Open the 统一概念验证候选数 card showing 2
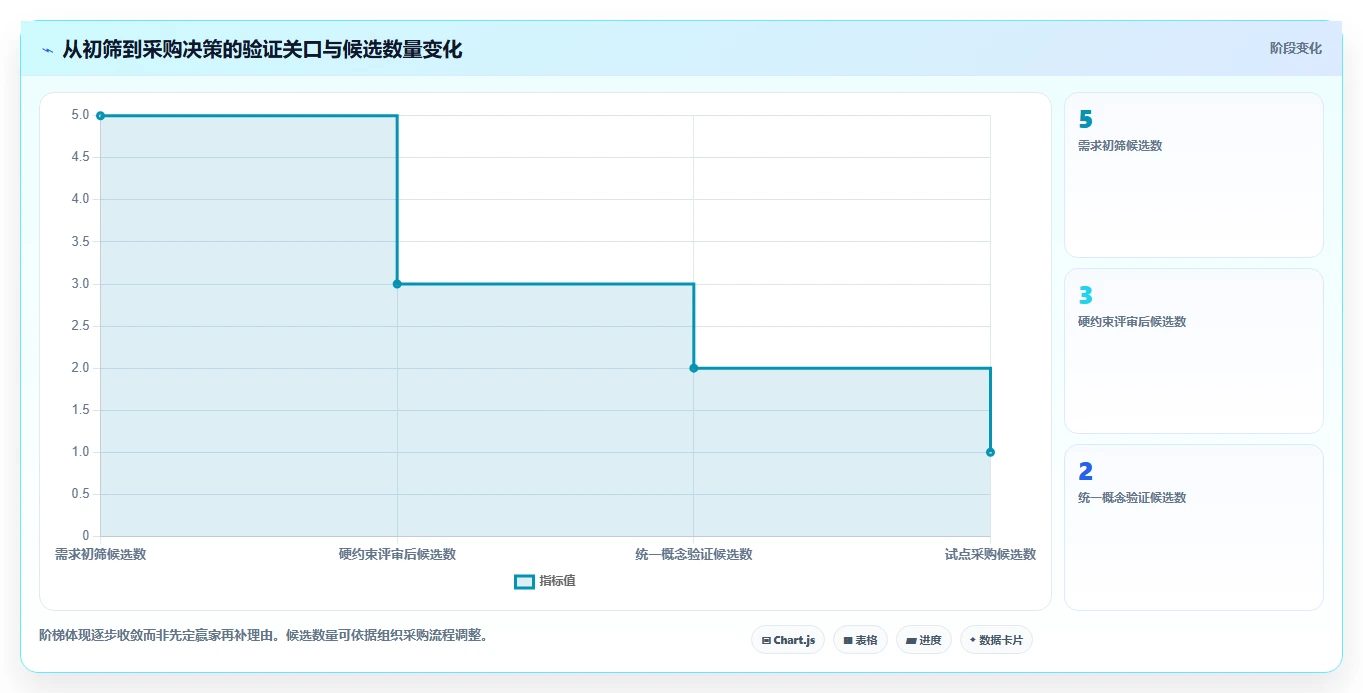This screenshot has height=693, width=1363. [1194, 527]
